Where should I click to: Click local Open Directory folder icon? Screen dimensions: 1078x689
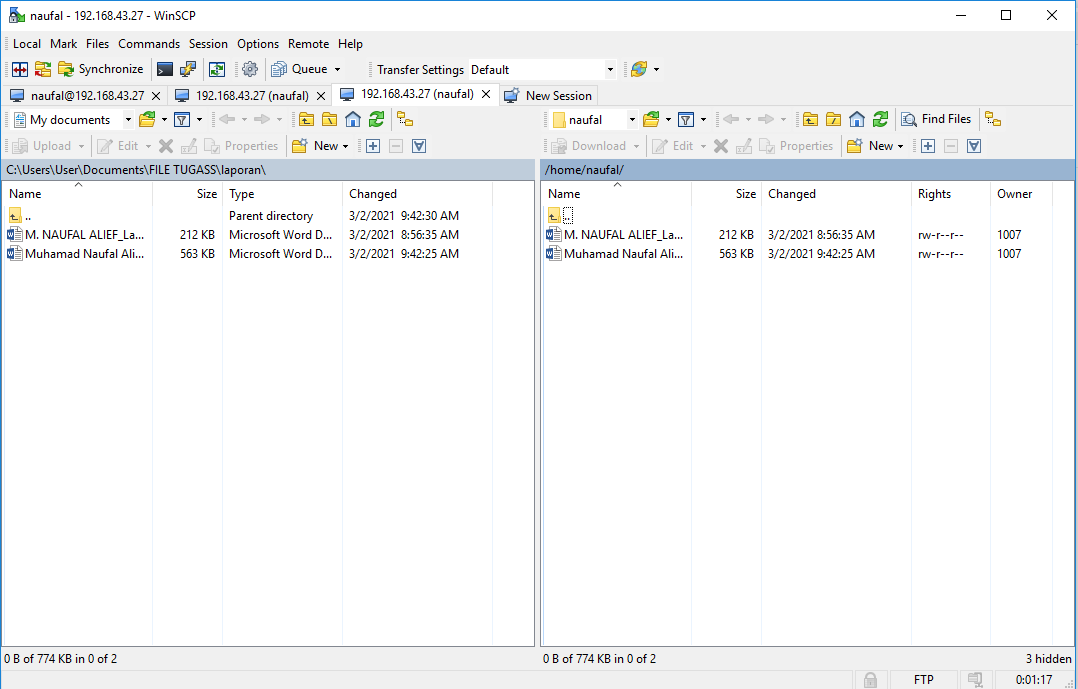point(147,120)
